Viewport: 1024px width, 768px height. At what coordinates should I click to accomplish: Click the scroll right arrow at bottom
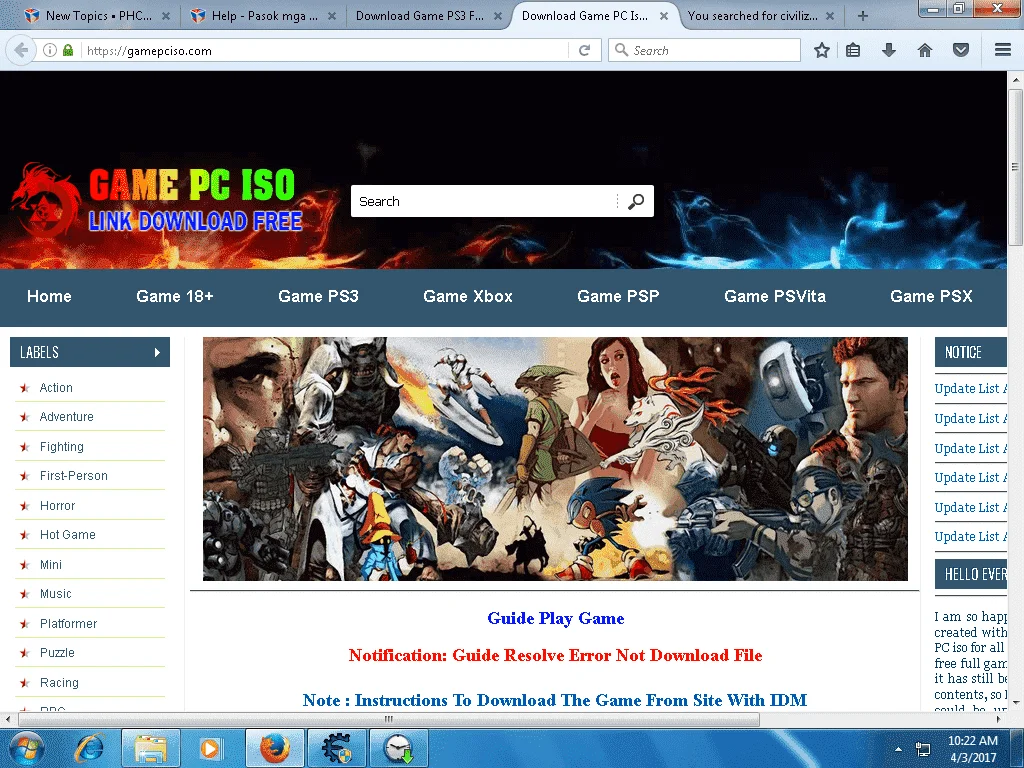[999, 719]
